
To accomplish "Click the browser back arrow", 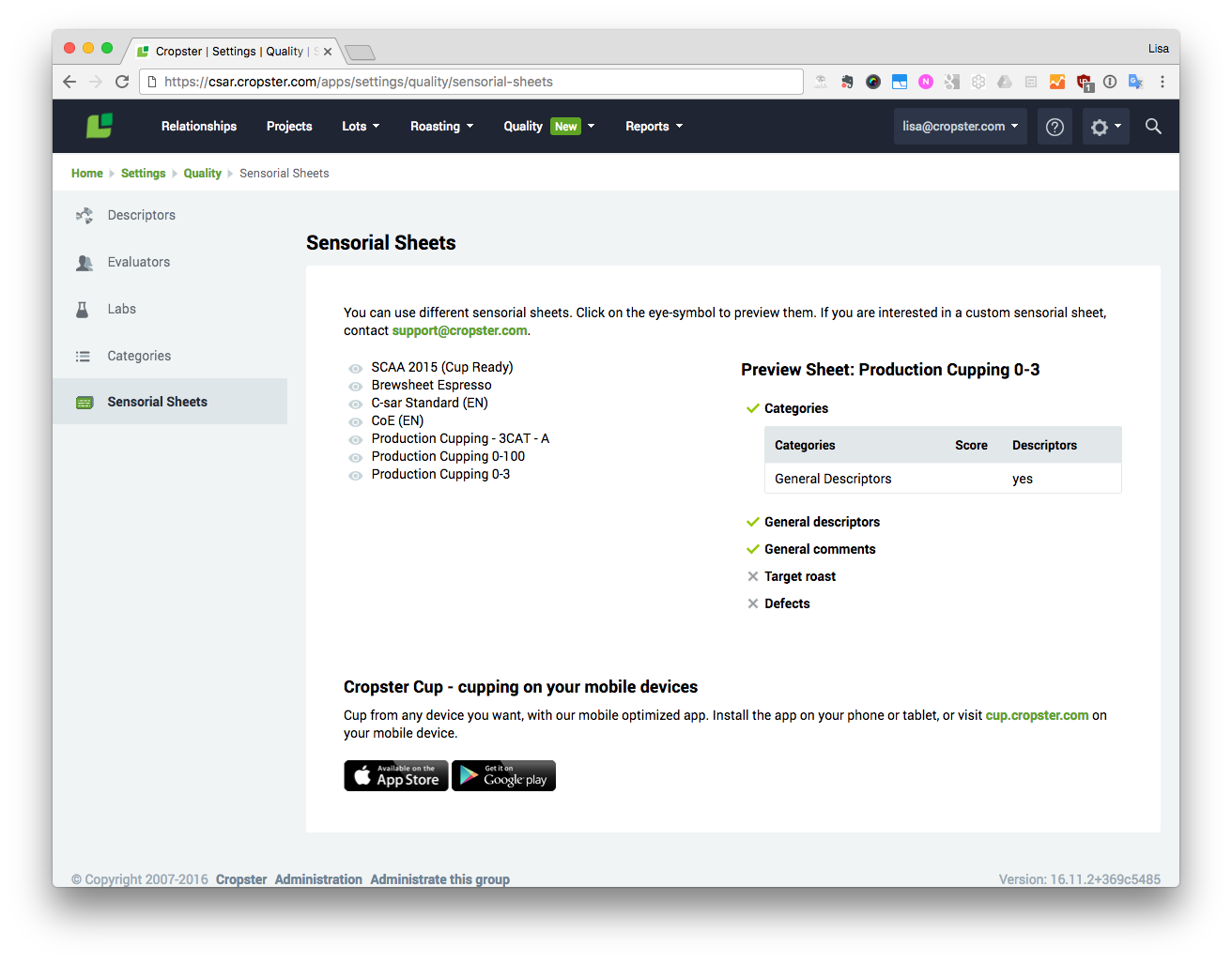I will point(69,82).
